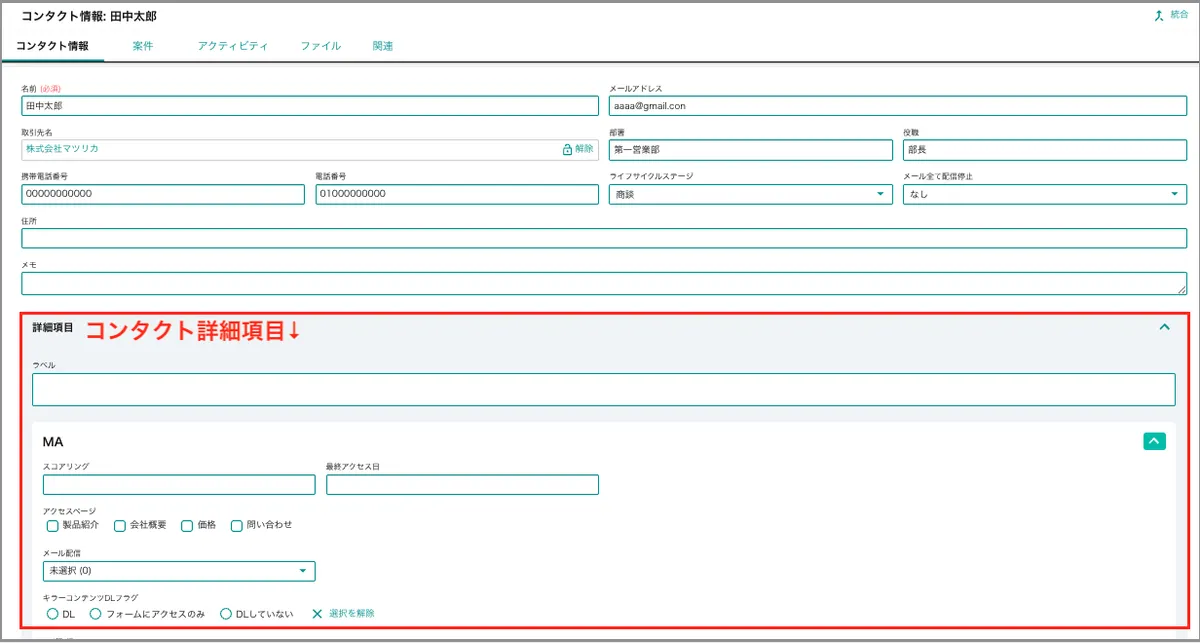
Task: Open the メール全て配信停止 dropdown
Action: click(x=1044, y=194)
